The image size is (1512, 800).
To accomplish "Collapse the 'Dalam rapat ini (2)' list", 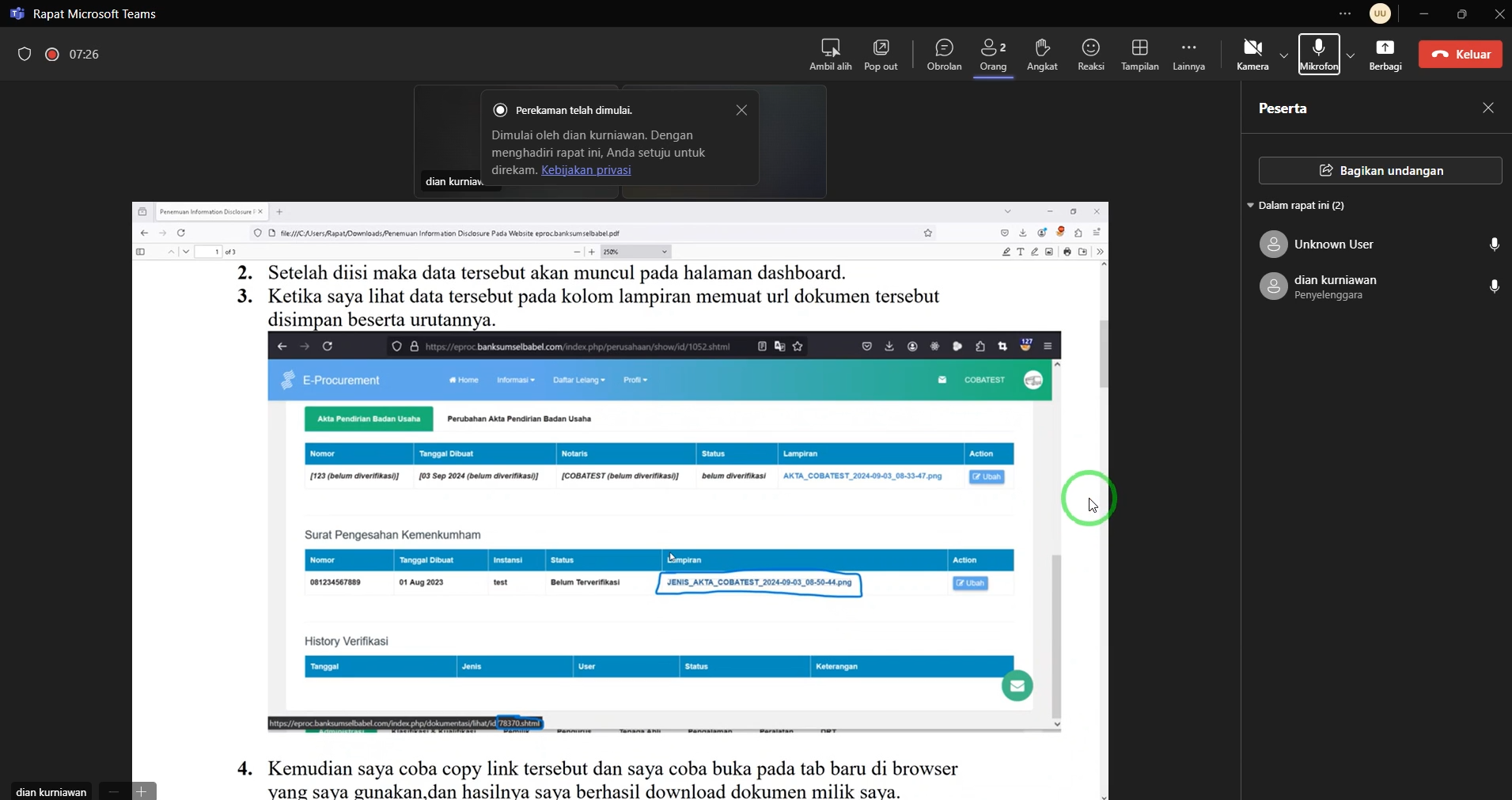I will click(x=1251, y=206).
